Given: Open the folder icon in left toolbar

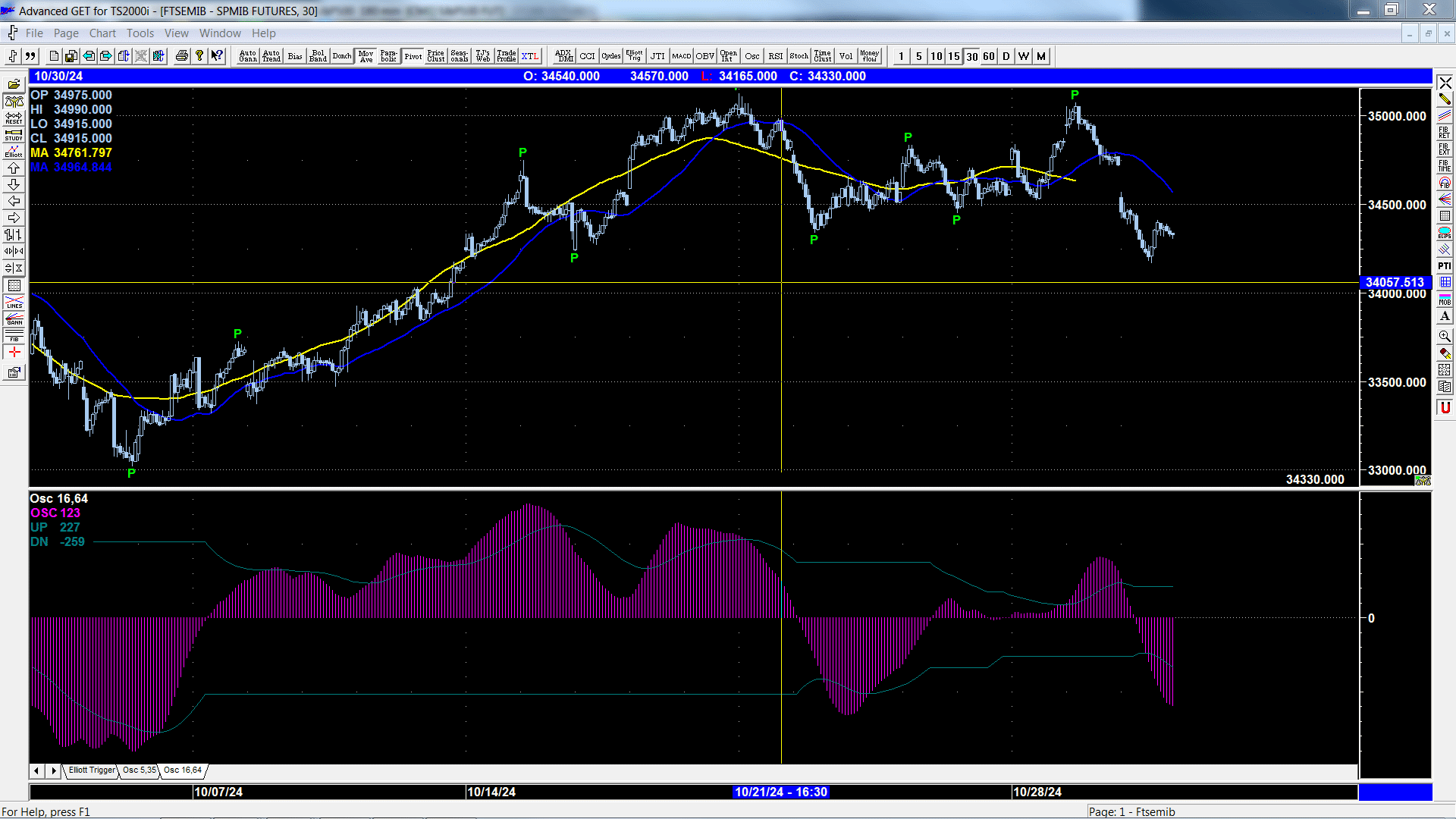Looking at the screenshot, I should [x=14, y=85].
